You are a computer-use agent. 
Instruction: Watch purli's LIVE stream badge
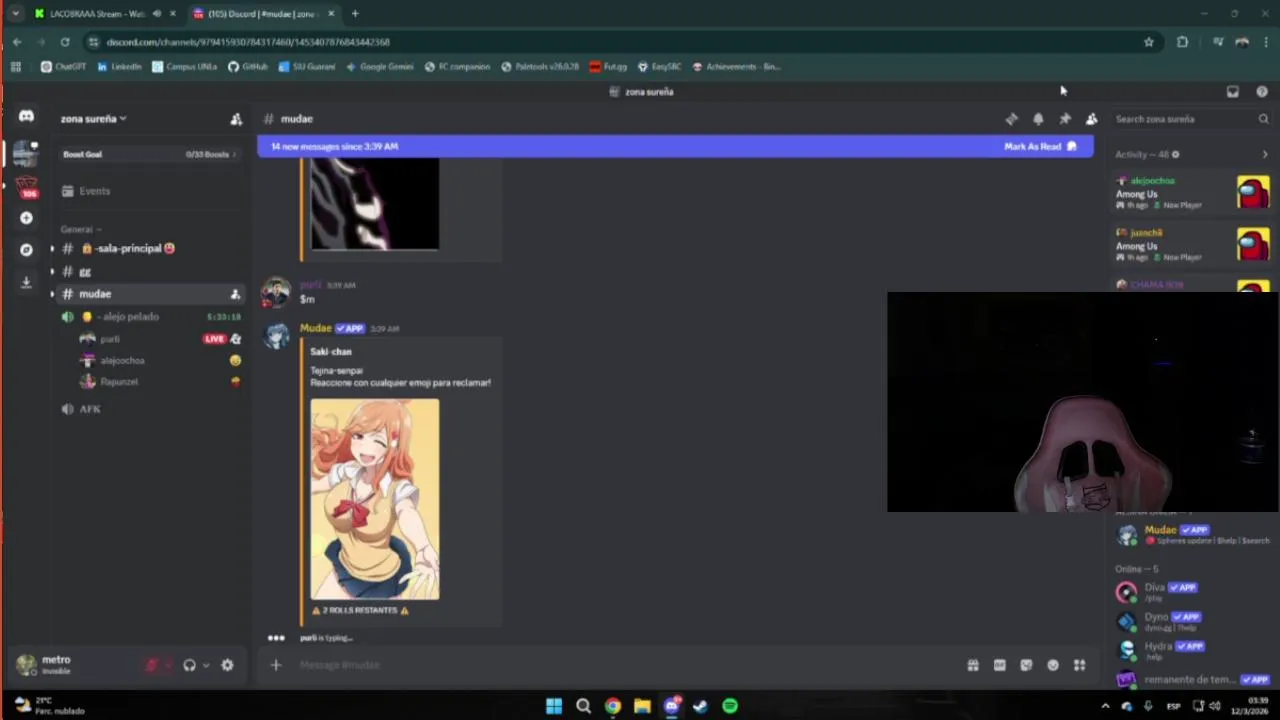[x=214, y=339]
